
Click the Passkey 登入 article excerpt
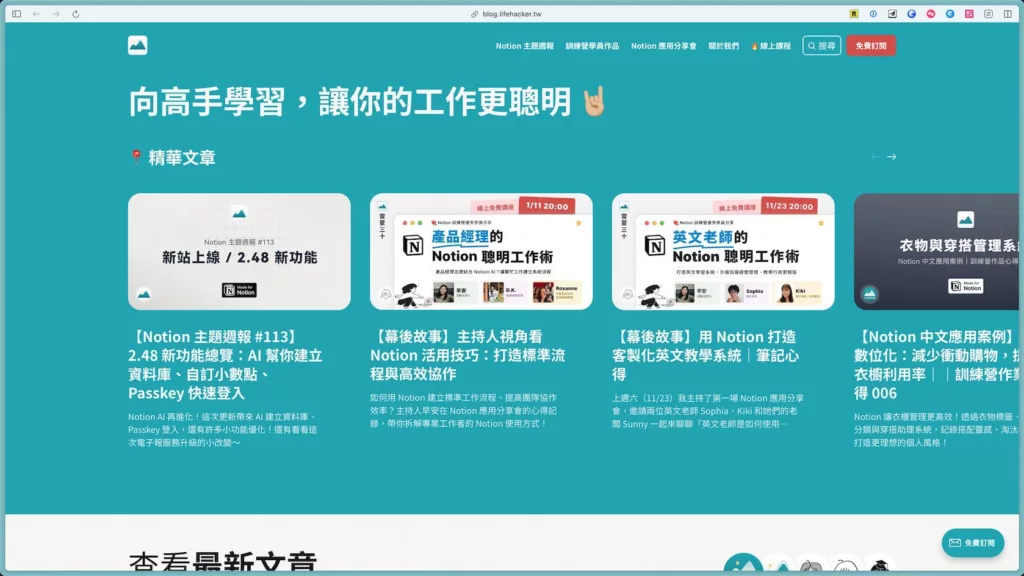click(x=223, y=430)
